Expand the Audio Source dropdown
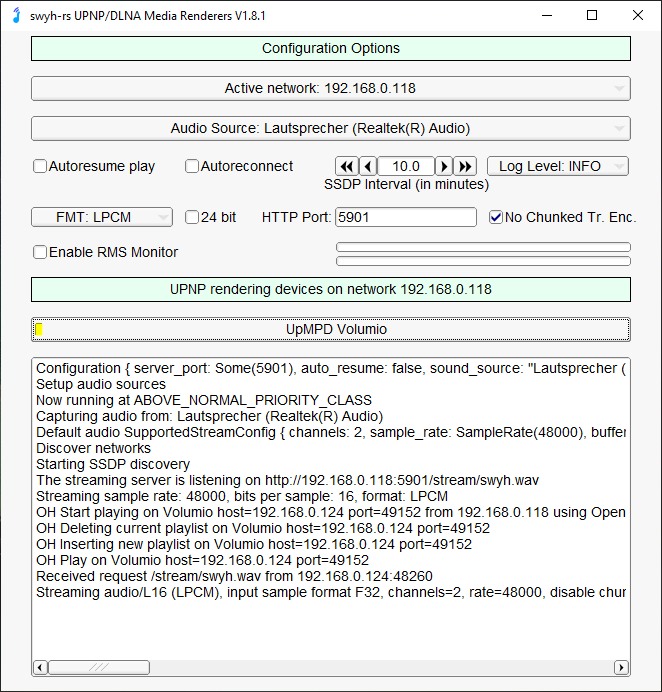662x692 pixels. coord(330,128)
